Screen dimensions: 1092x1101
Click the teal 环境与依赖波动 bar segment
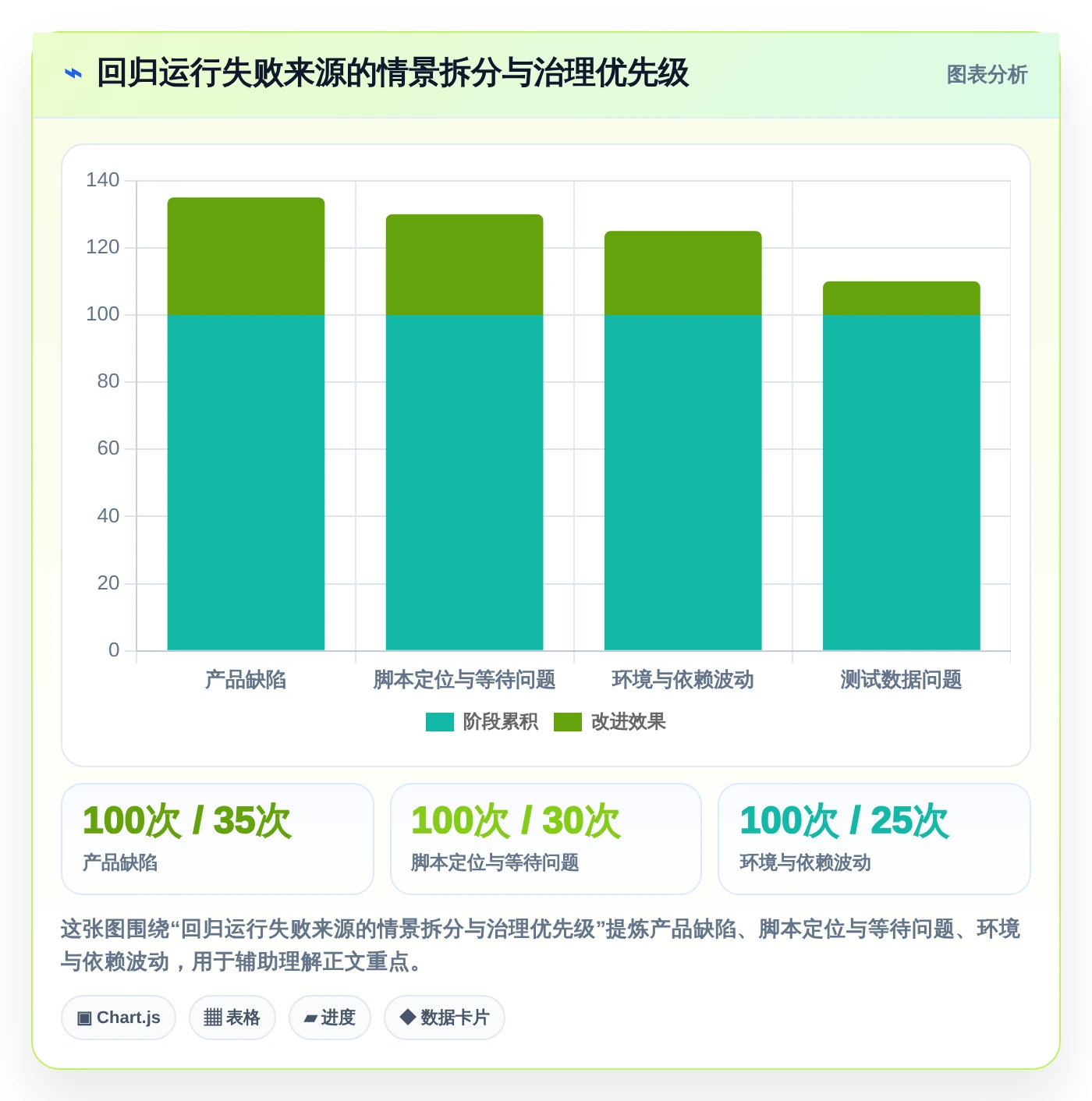[682, 483]
